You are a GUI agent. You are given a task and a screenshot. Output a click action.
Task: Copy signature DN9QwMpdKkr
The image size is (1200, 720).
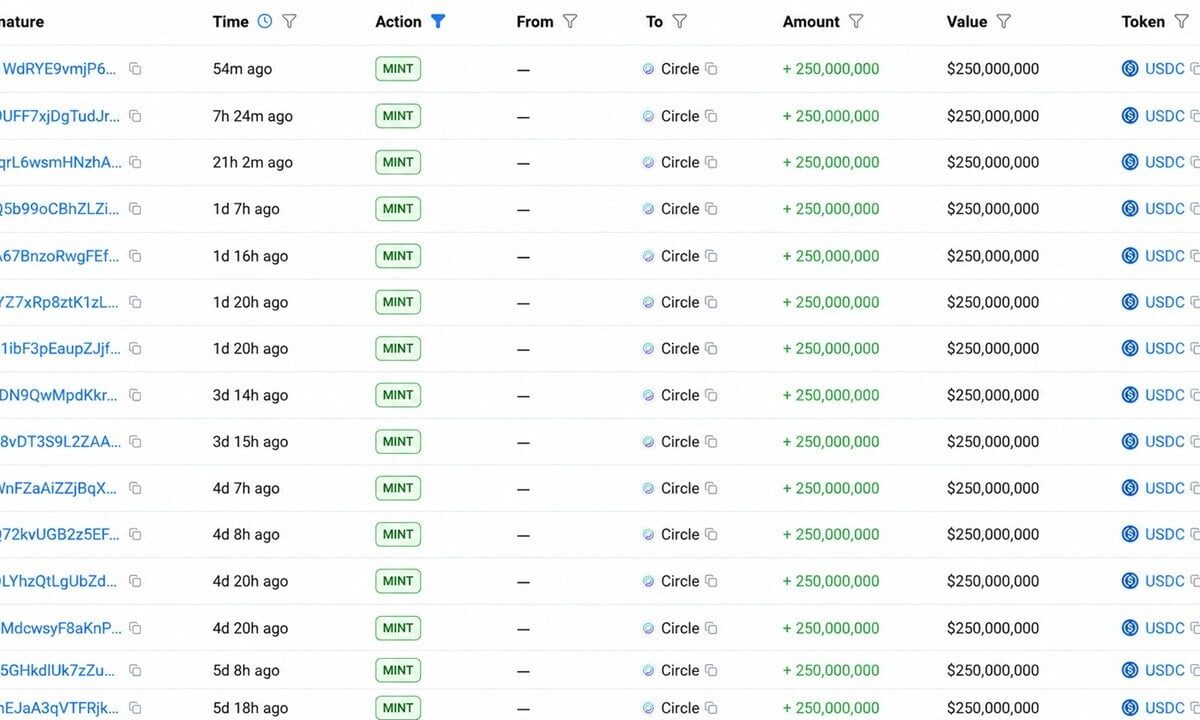(x=135, y=395)
